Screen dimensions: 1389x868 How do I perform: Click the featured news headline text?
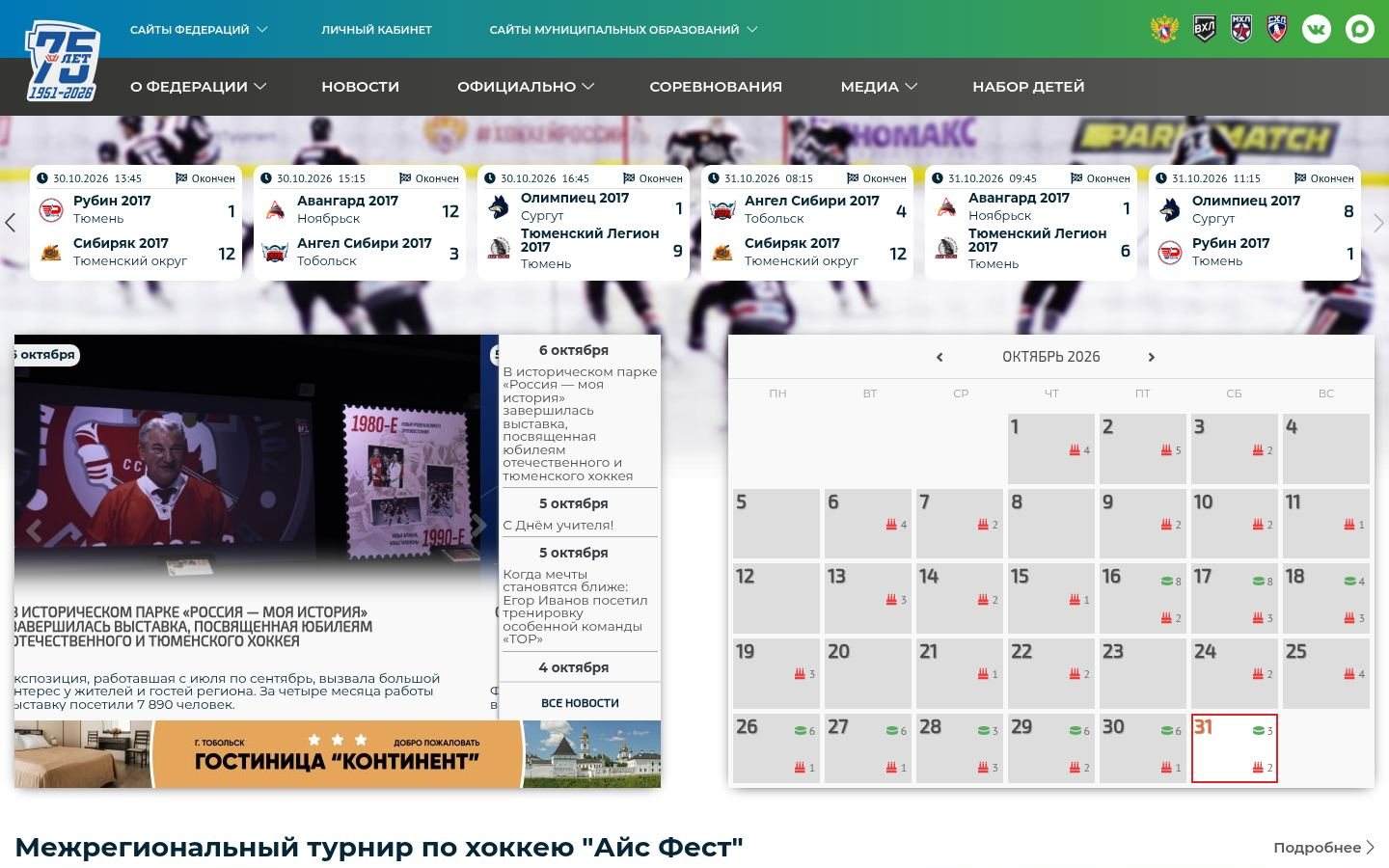coord(193,627)
